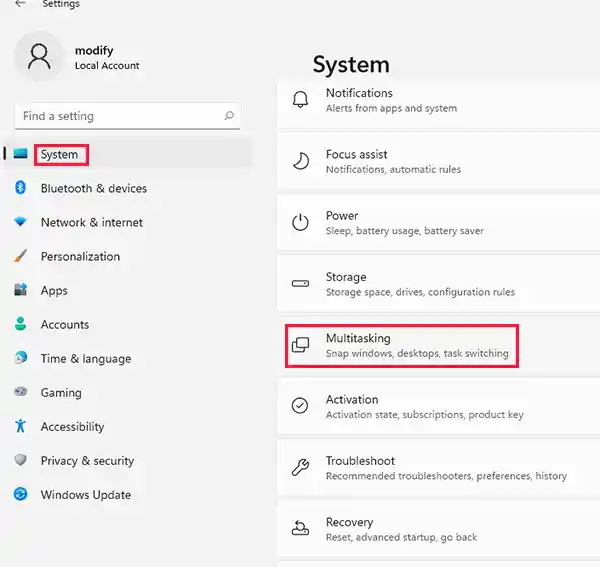Click the Apps icon in the sidebar

click(x=20, y=290)
